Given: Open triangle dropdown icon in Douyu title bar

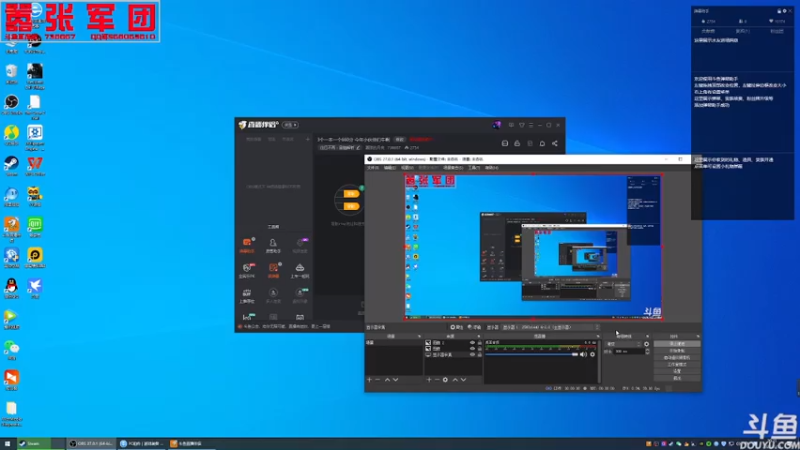Looking at the screenshot, I should tap(521, 125).
